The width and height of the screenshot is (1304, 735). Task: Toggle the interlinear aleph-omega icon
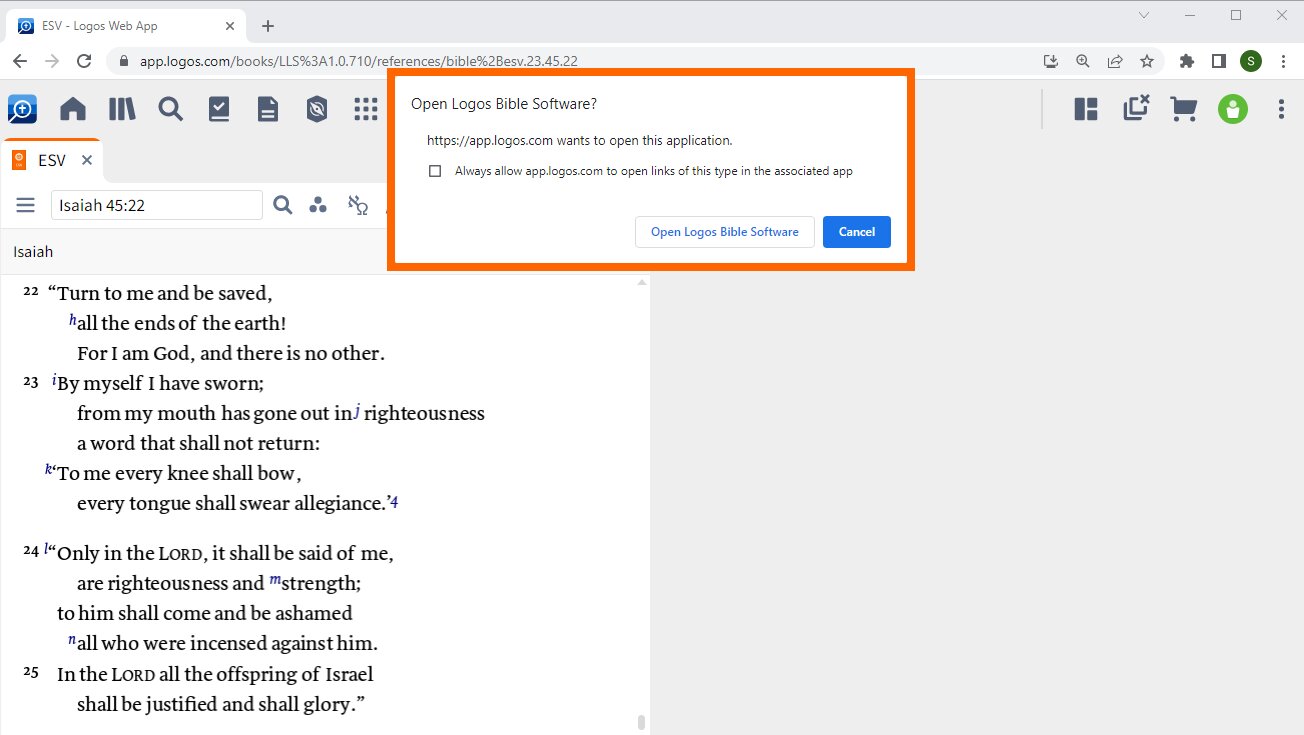pos(357,205)
